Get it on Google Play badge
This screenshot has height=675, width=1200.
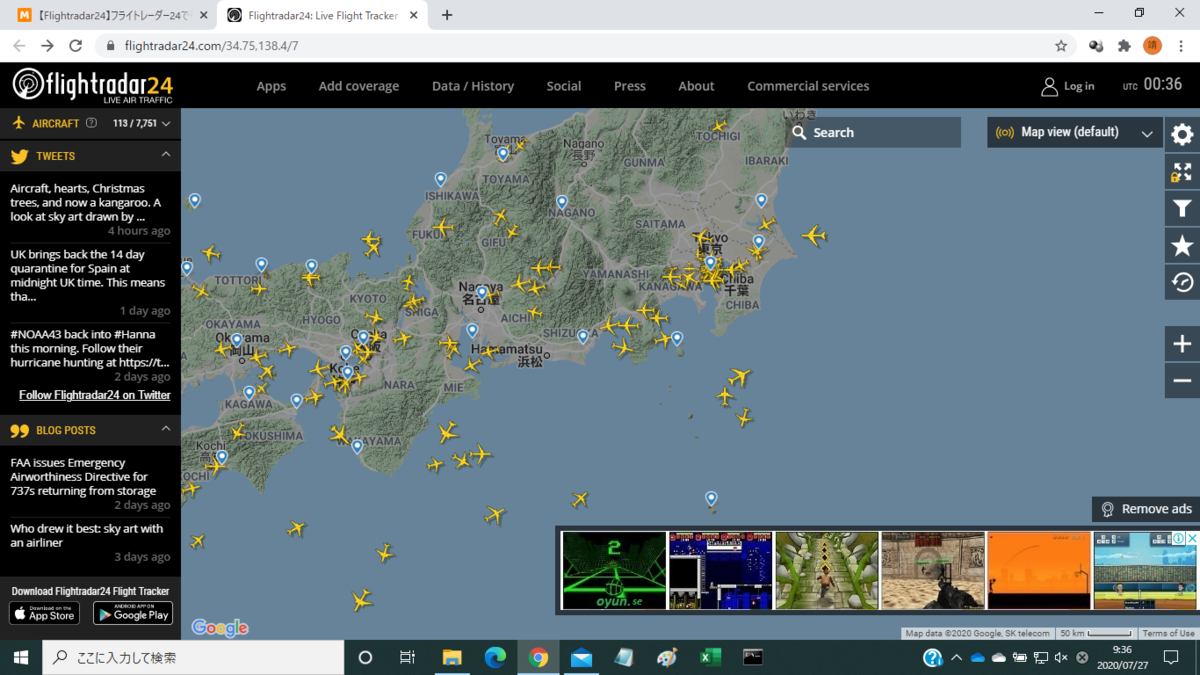[133, 613]
